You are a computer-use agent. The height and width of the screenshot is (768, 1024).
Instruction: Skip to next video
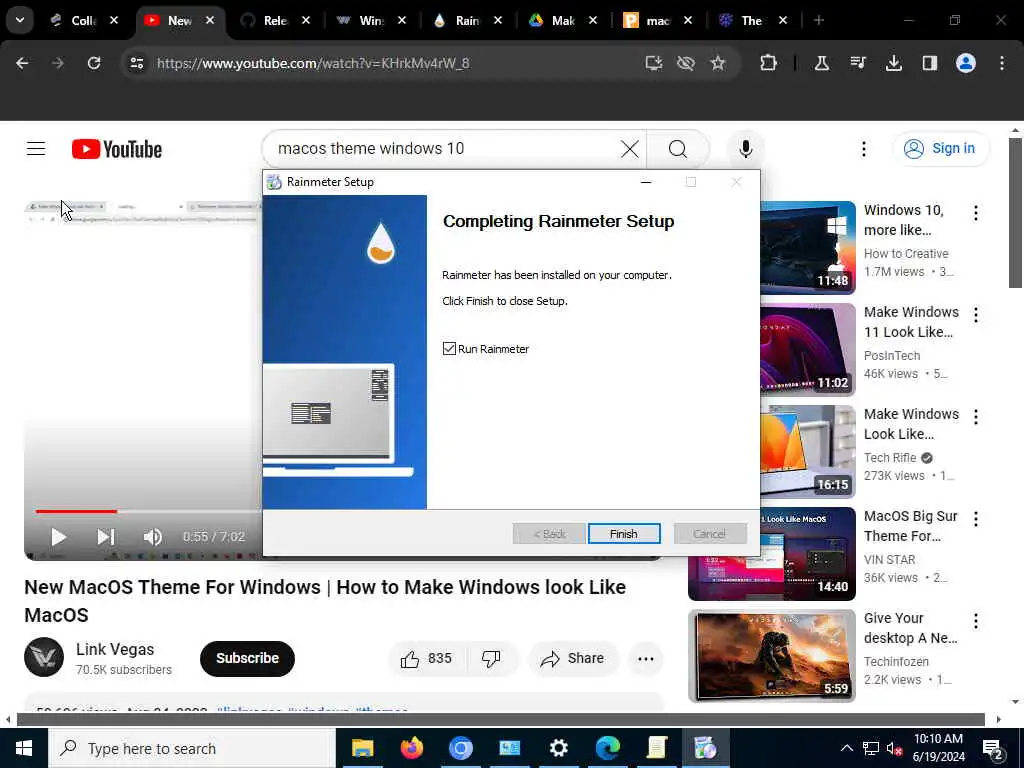(106, 537)
